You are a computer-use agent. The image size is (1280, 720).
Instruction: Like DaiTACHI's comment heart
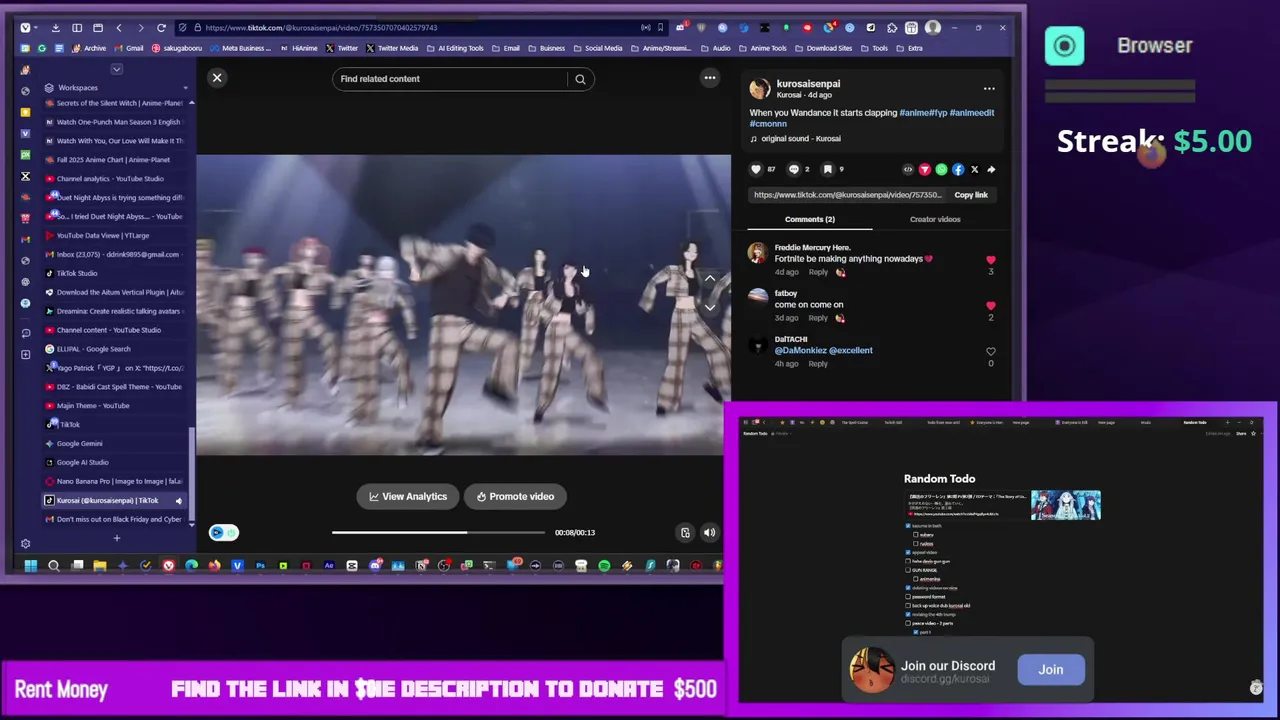pyautogui.click(x=991, y=352)
